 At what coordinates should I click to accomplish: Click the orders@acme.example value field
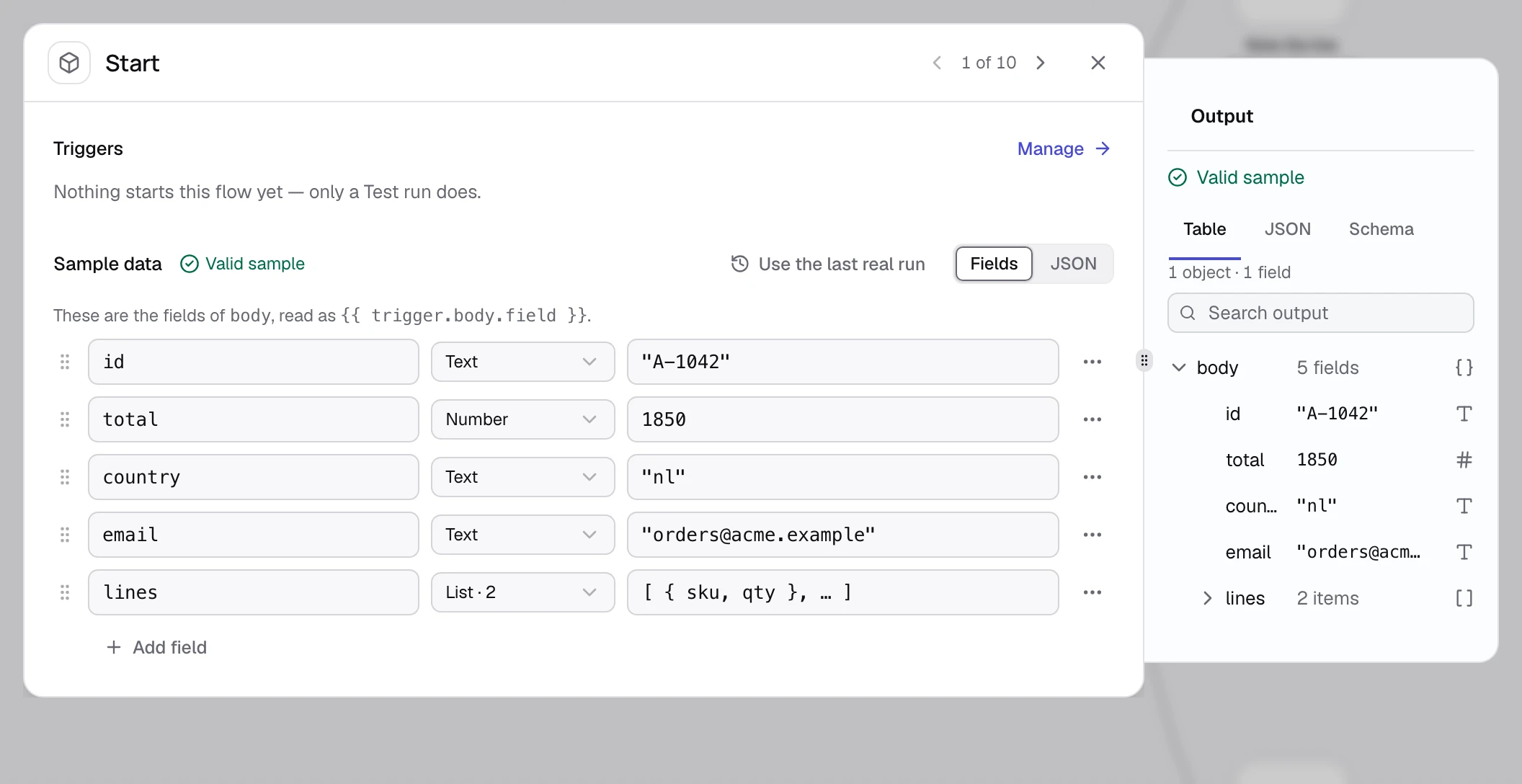842,535
